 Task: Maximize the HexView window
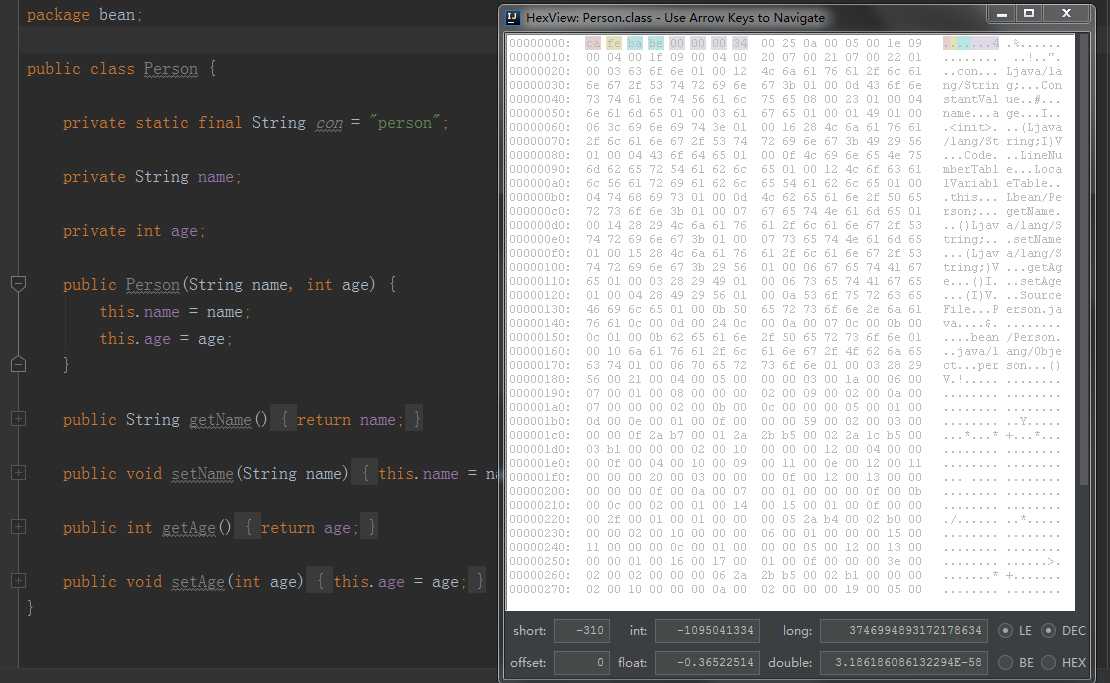(x=1029, y=14)
